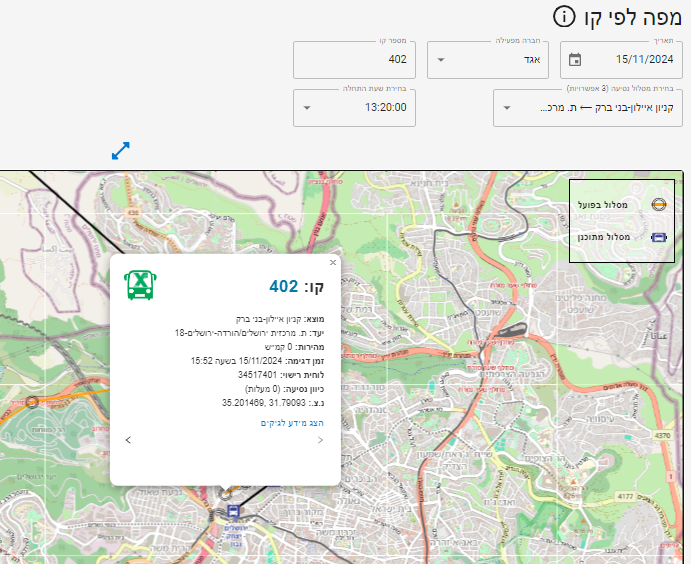Image resolution: width=691 pixels, height=564 pixels.
Task: Click the license plate number 34517401
Action: [257, 375]
